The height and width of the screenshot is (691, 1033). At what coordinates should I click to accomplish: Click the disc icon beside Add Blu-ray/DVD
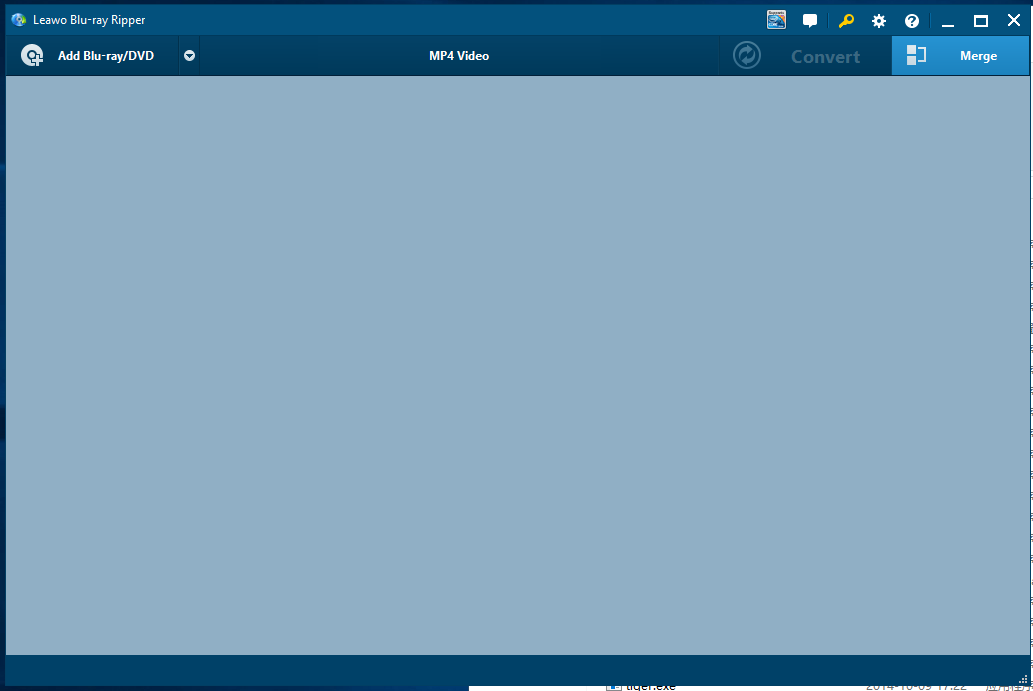click(x=32, y=56)
